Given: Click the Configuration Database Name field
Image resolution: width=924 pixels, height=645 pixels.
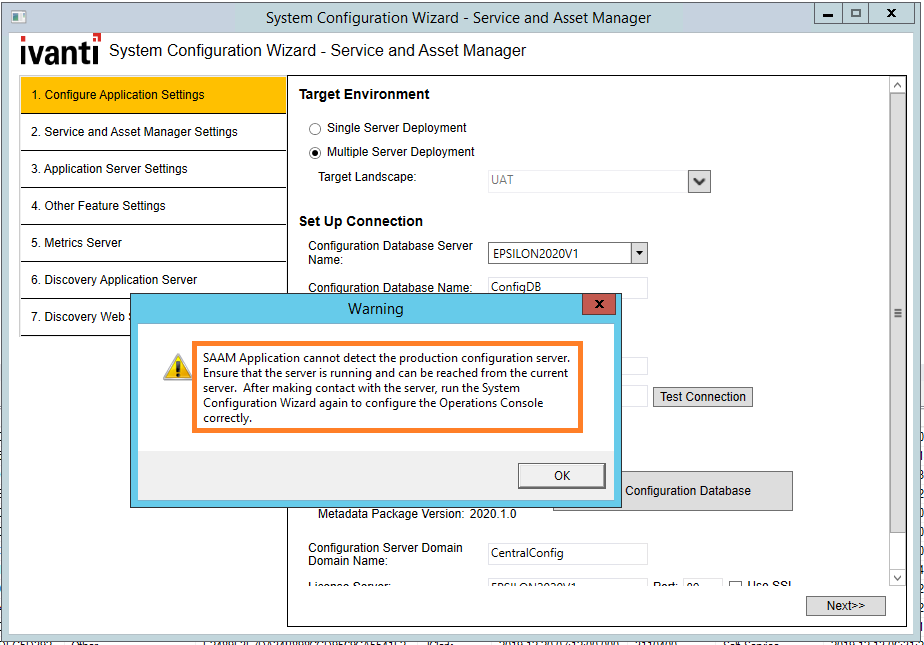Looking at the screenshot, I should pos(567,287).
